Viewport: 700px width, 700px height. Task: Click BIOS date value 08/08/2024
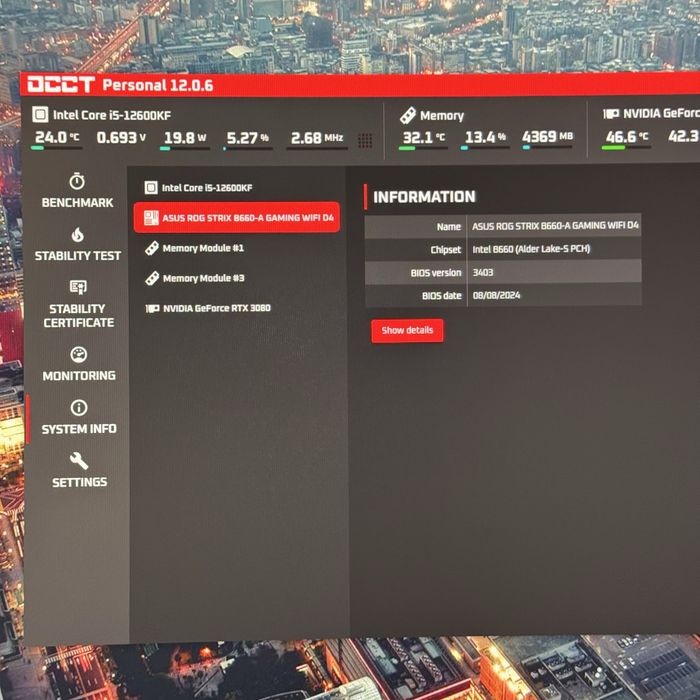[x=496, y=296]
